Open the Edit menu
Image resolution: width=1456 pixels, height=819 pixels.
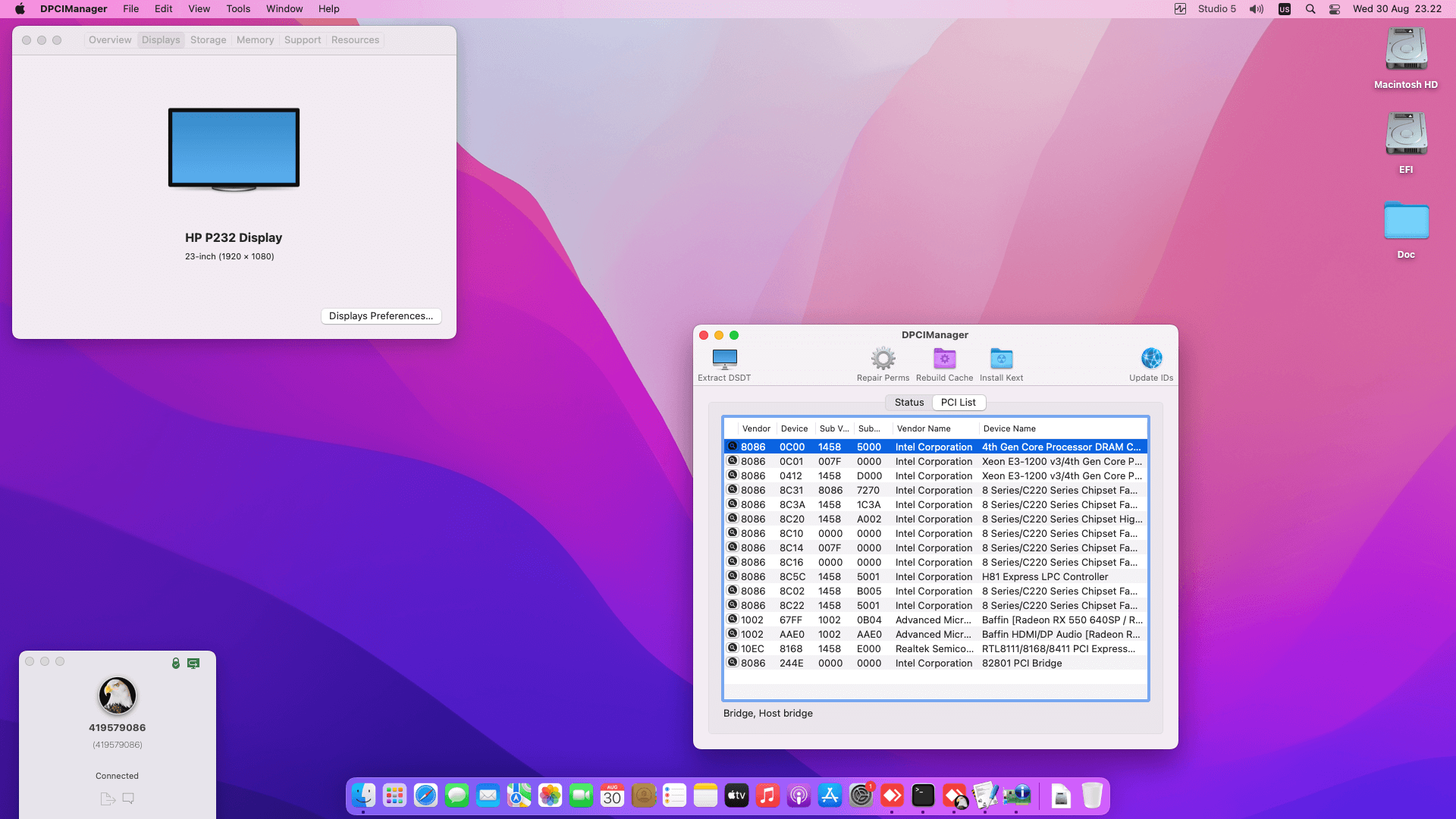(164, 9)
